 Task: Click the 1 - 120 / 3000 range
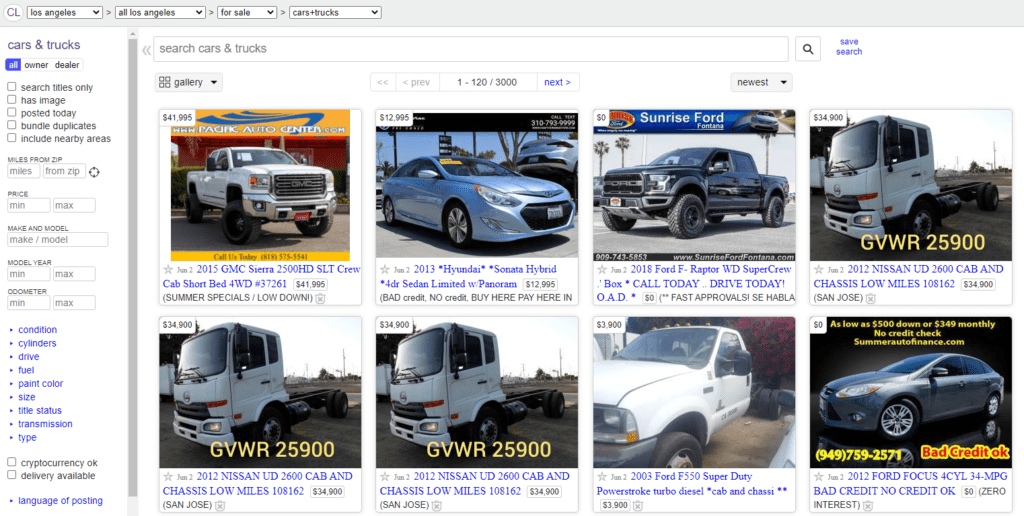coord(487,82)
